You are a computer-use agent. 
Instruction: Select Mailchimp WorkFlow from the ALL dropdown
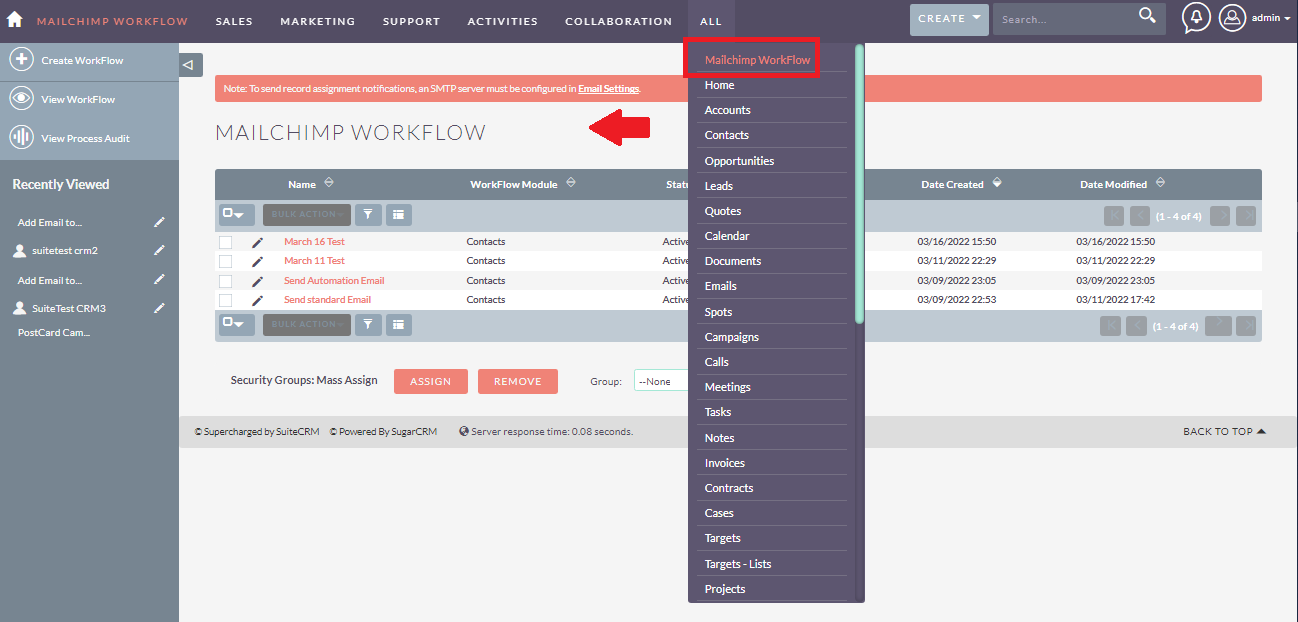757,60
